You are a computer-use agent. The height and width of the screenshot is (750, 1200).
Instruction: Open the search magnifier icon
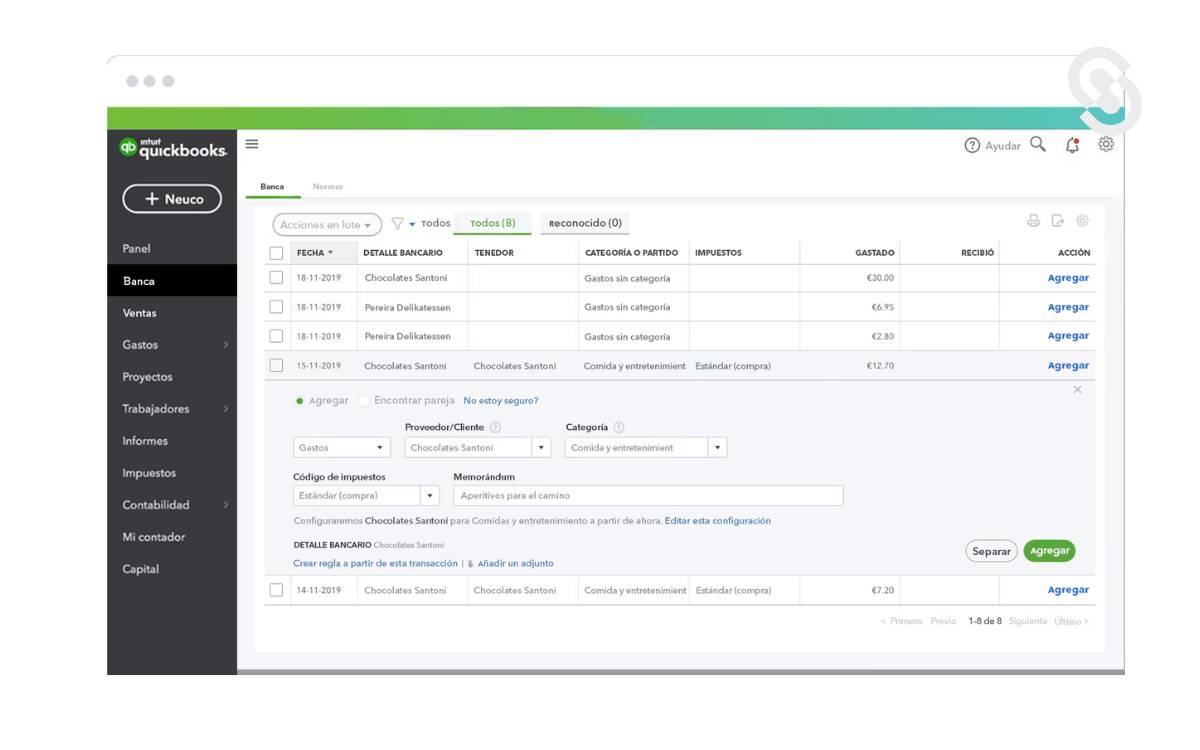click(x=1038, y=144)
